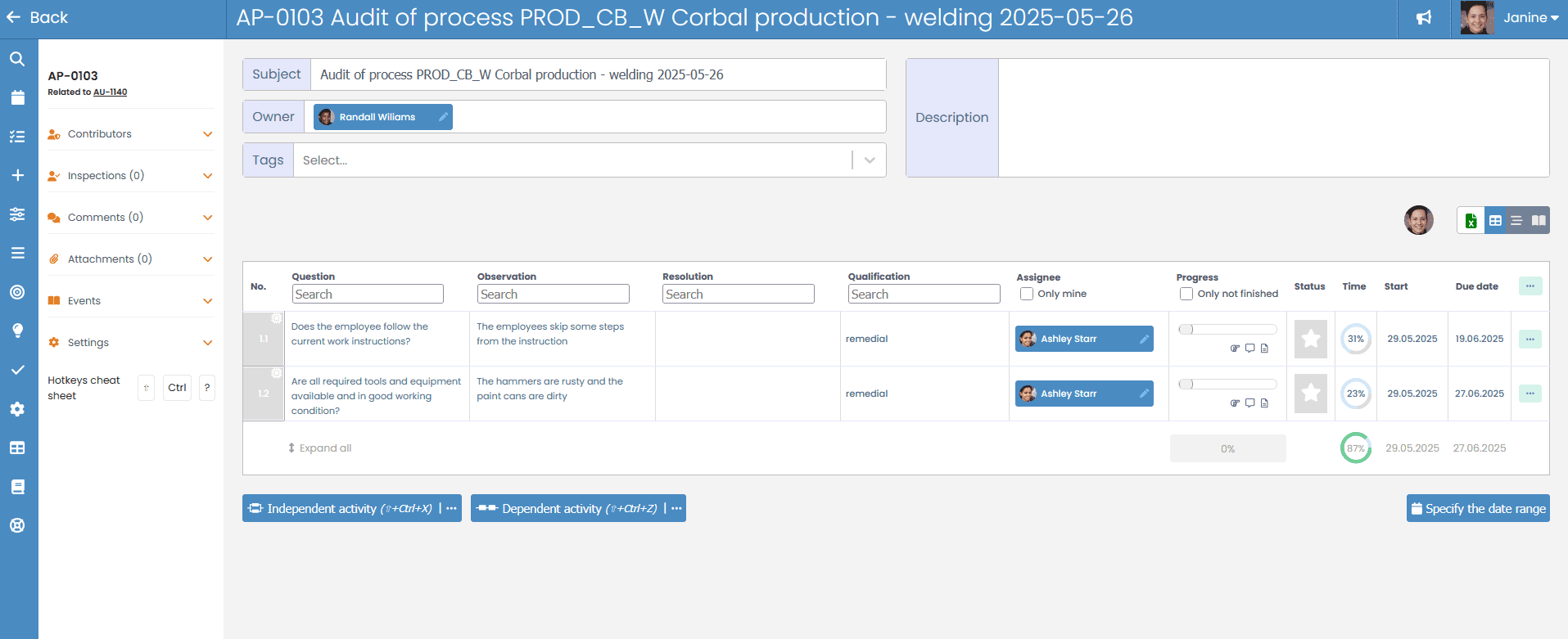Click the Observation search field
1568x639 pixels.
553,294
